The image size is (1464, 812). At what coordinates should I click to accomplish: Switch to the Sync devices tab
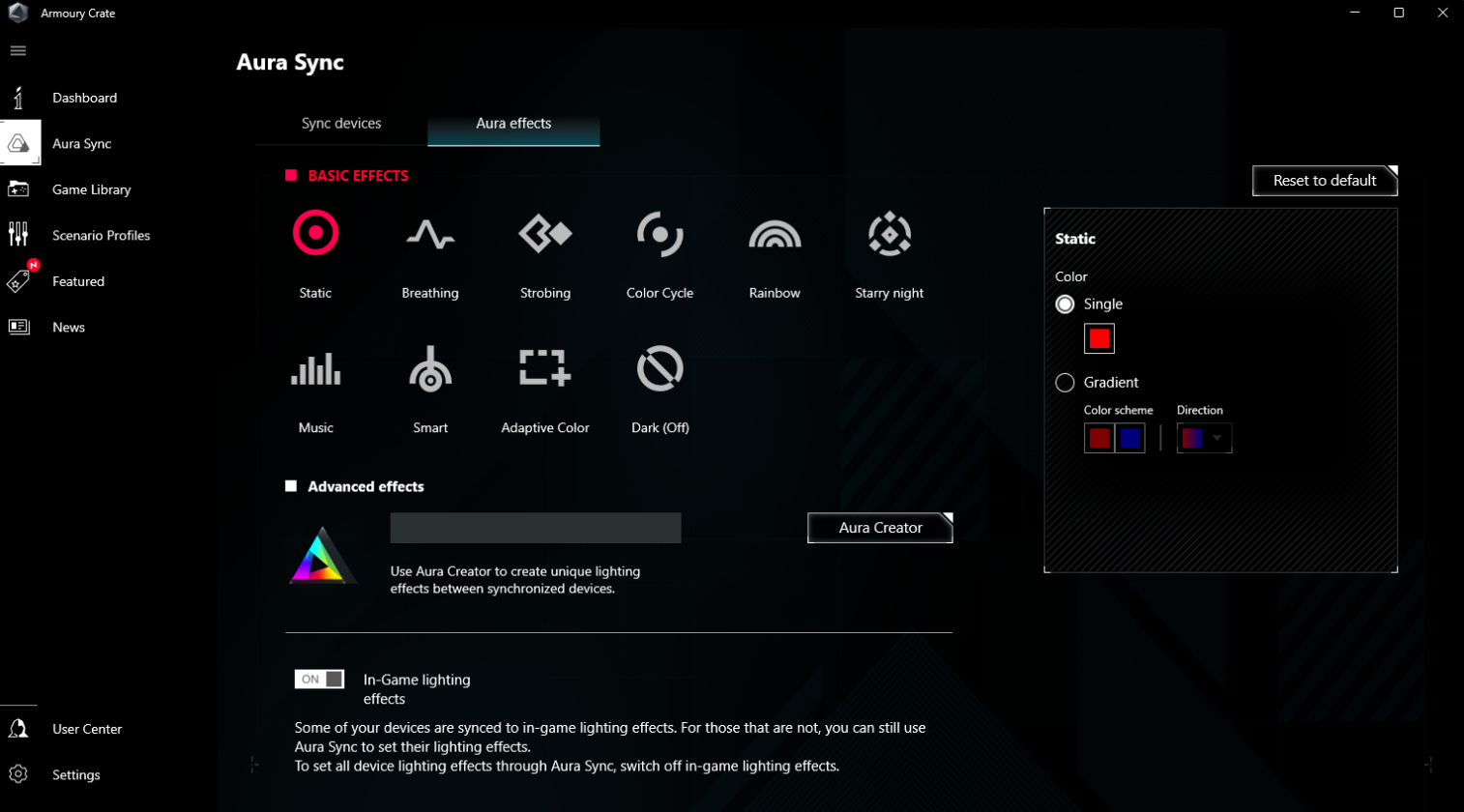[339, 123]
